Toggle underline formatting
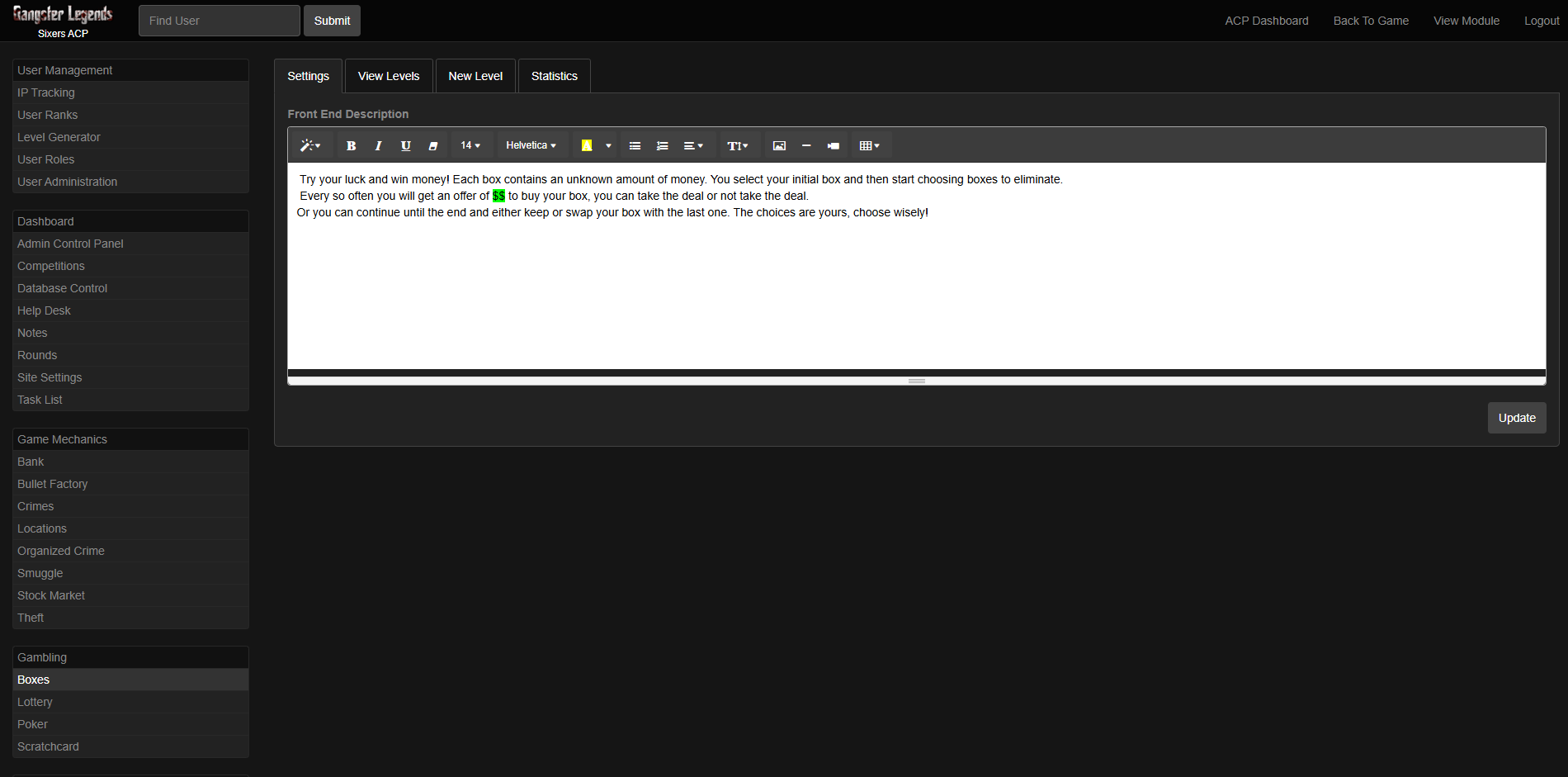1568x777 pixels. point(405,145)
